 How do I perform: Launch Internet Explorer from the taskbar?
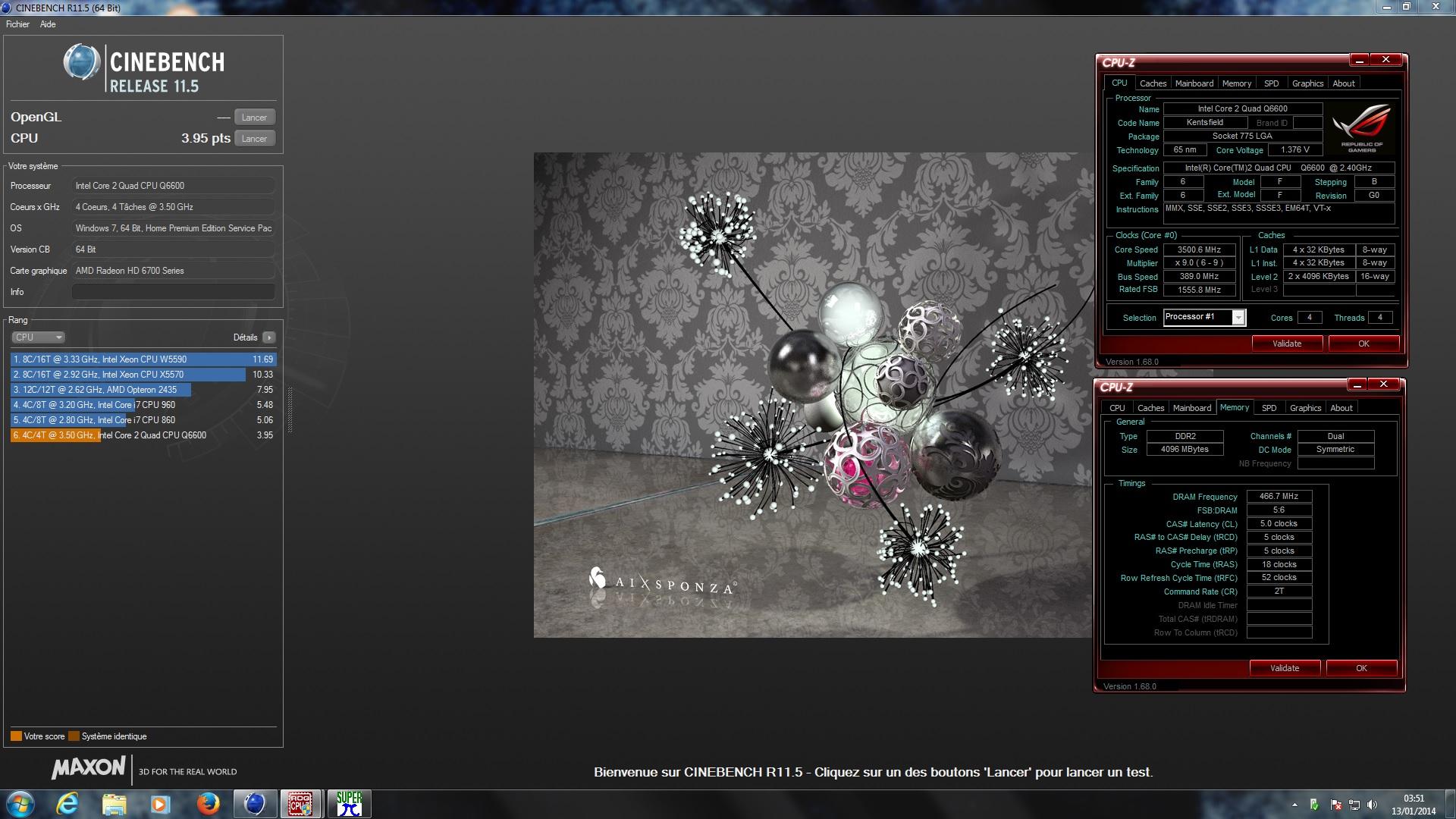tap(68, 804)
